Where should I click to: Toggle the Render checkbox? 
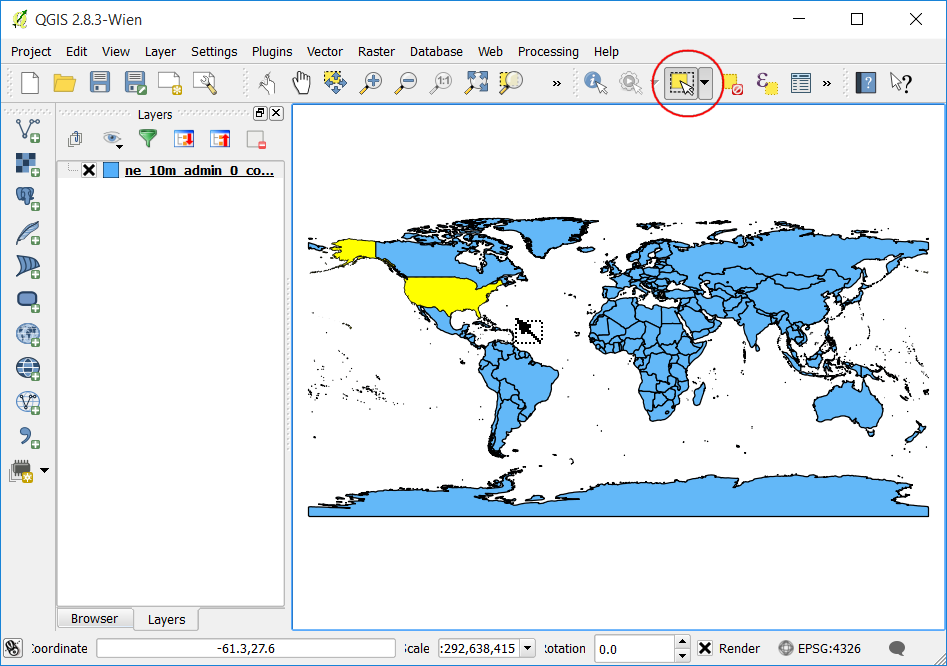tap(705, 648)
